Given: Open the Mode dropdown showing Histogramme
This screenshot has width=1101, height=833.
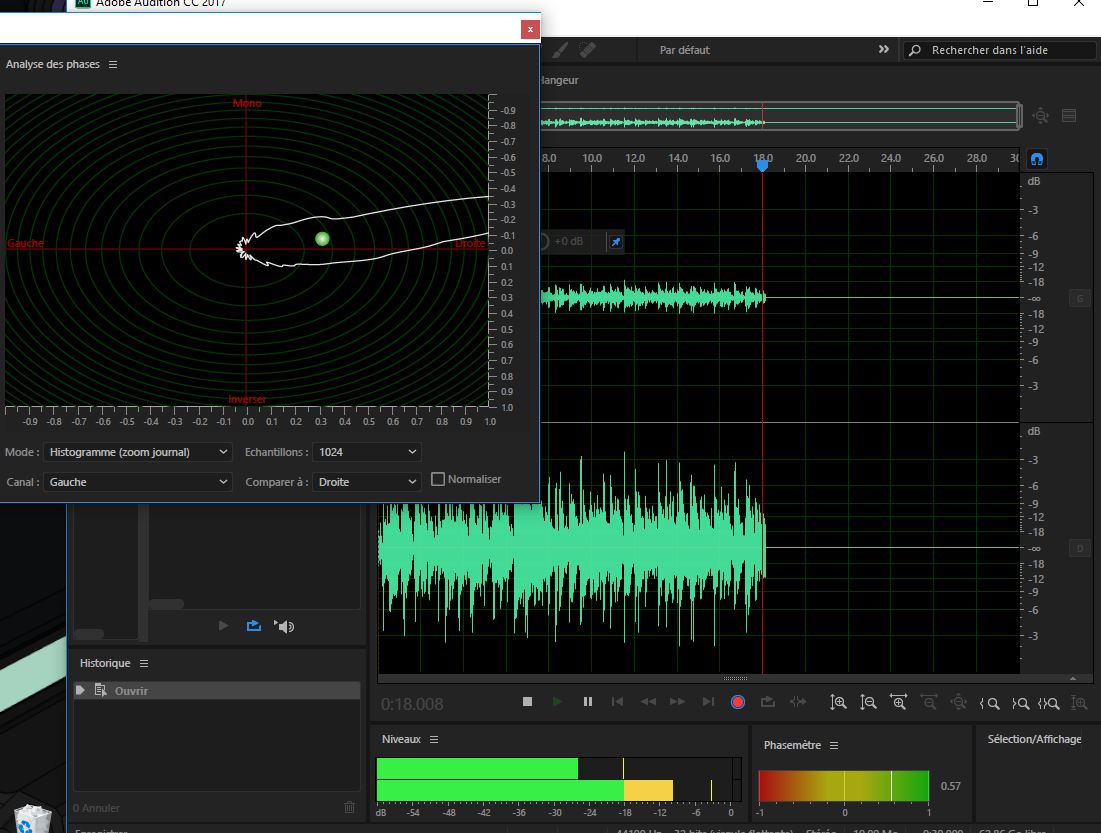Looking at the screenshot, I should point(138,452).
